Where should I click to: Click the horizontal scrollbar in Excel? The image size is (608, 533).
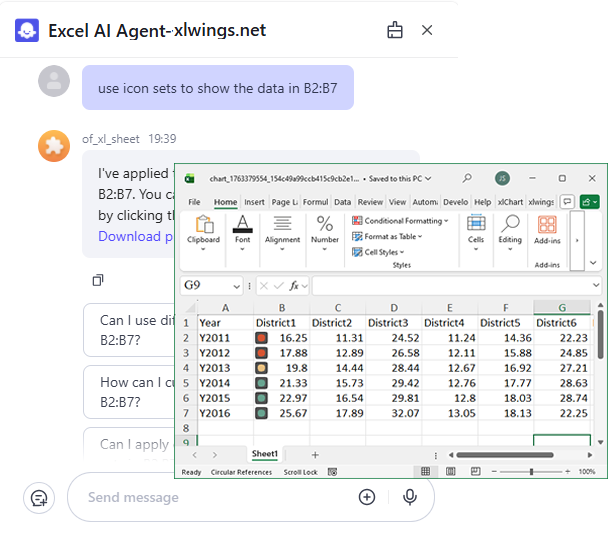pos(505,455)
